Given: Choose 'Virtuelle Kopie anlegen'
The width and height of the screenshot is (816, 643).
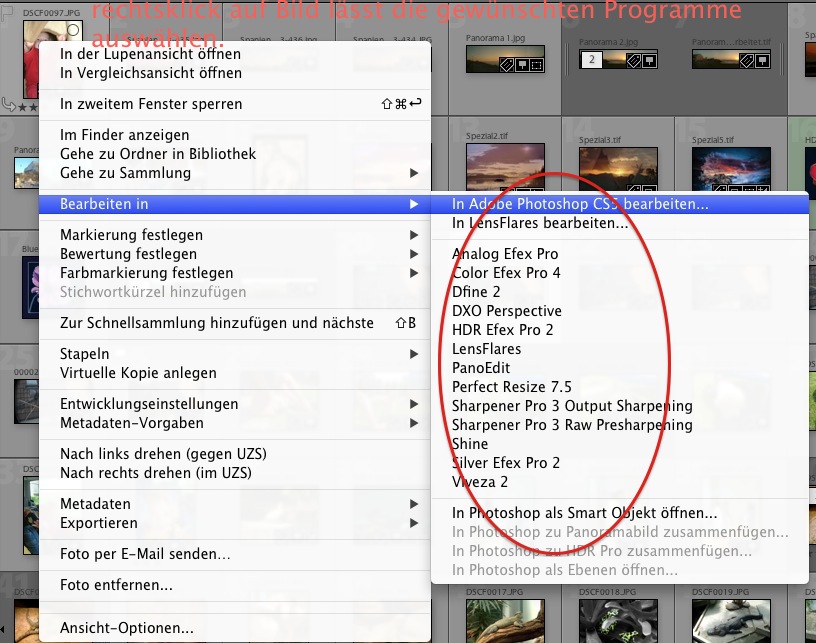Looking at the screenshot, I should (138, 373).
